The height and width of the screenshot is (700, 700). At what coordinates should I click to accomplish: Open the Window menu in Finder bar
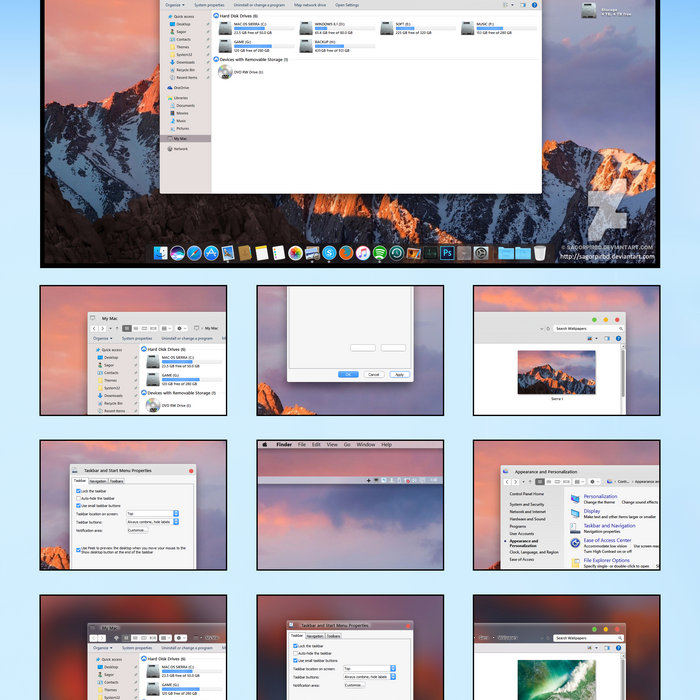(x=365, y=444)
